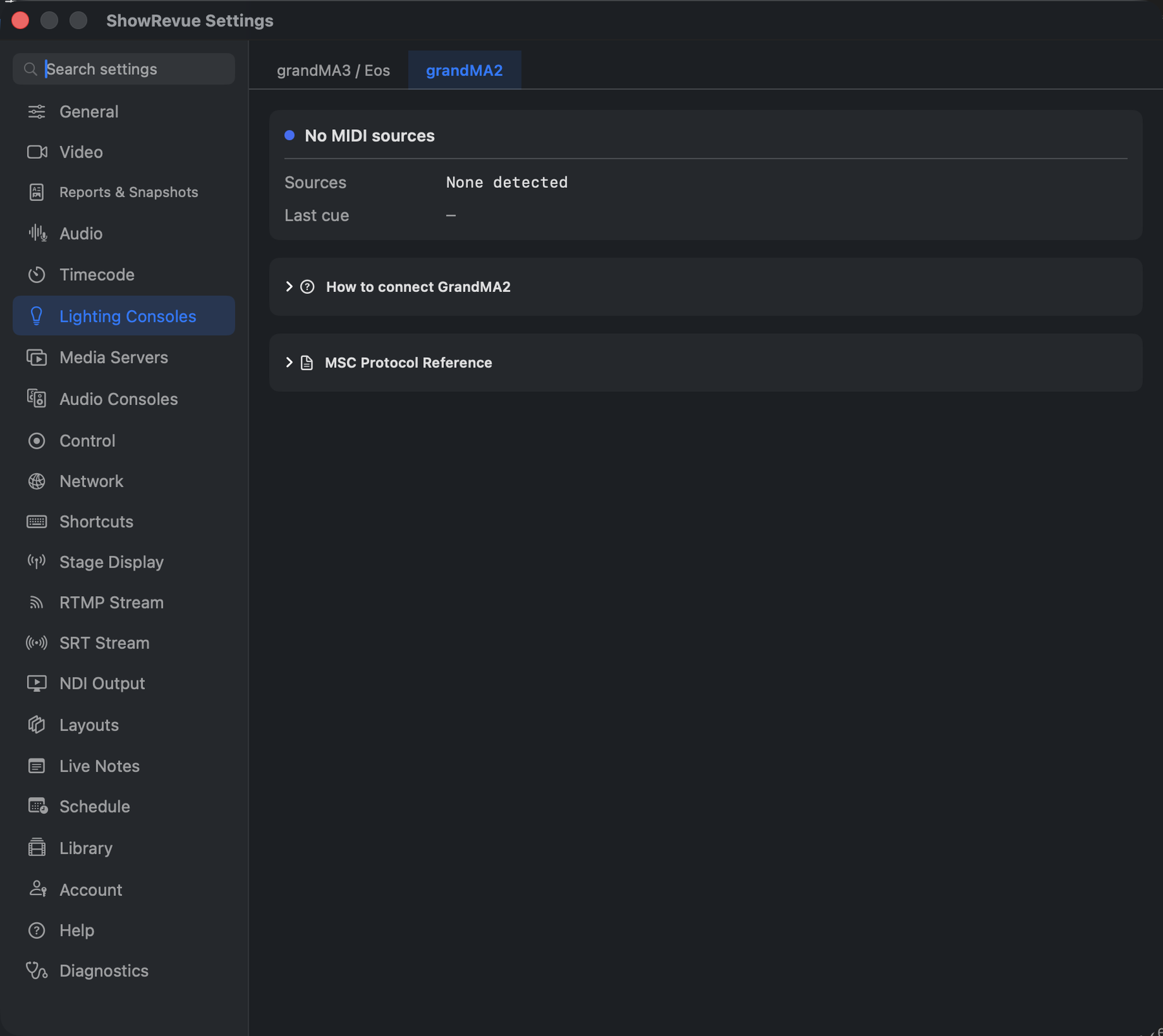Click the Schedule calendar icon

point(37,806)
